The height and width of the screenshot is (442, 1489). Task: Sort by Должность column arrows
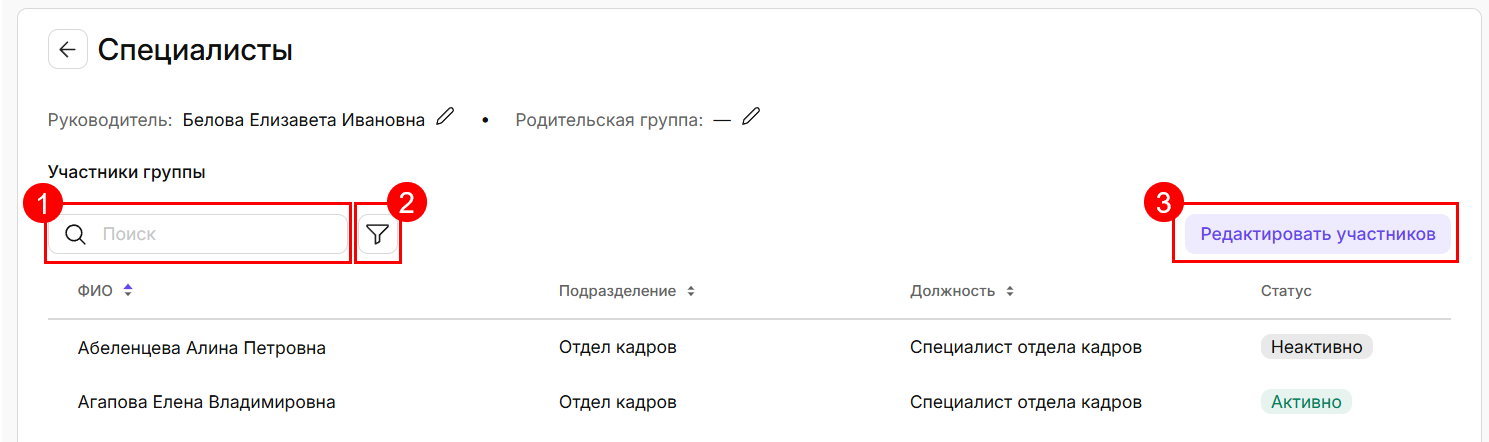point(1009,291)
